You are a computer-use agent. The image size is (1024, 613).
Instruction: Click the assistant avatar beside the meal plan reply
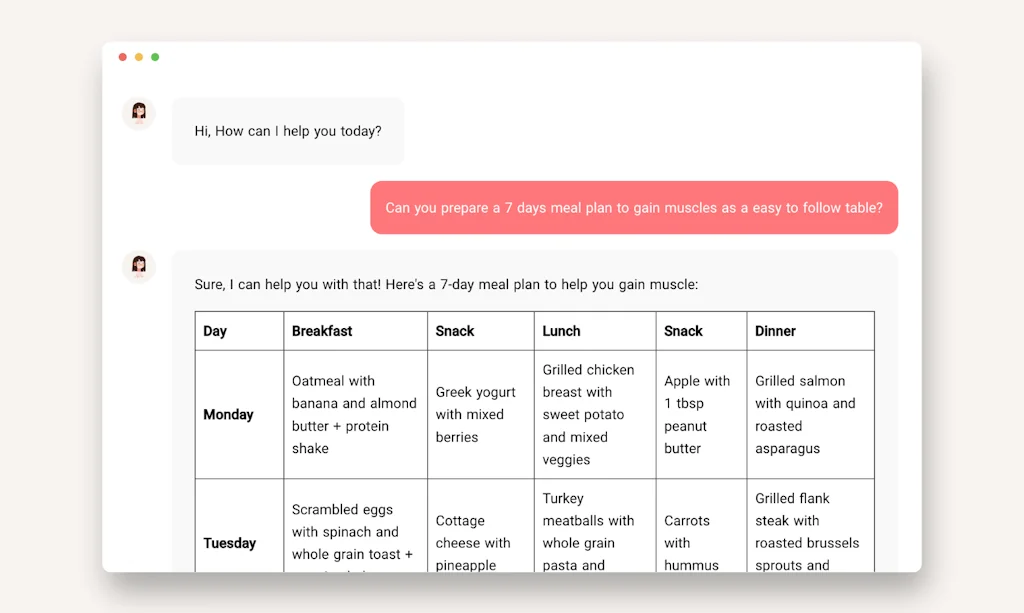click(x=138, y=267)
